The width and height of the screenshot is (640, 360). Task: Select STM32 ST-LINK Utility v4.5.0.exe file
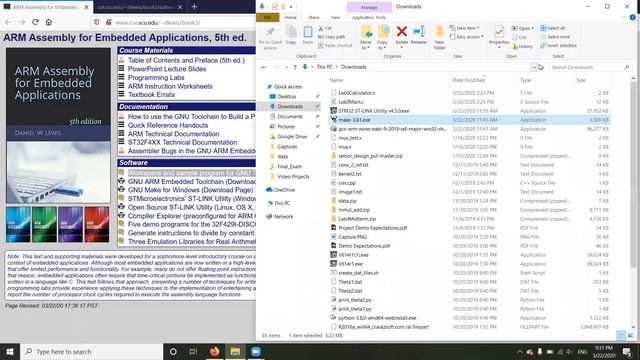click(373, 111)
